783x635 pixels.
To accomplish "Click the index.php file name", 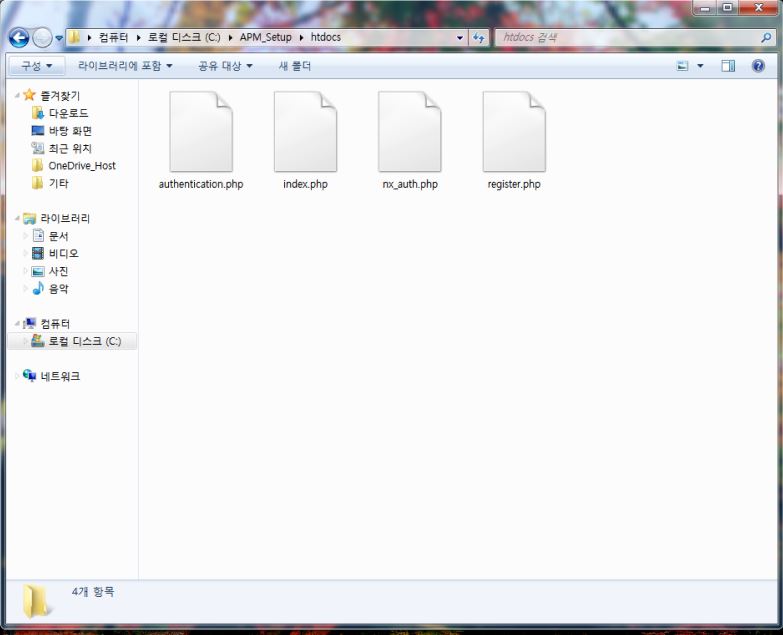I will click(x=305, y=184).
